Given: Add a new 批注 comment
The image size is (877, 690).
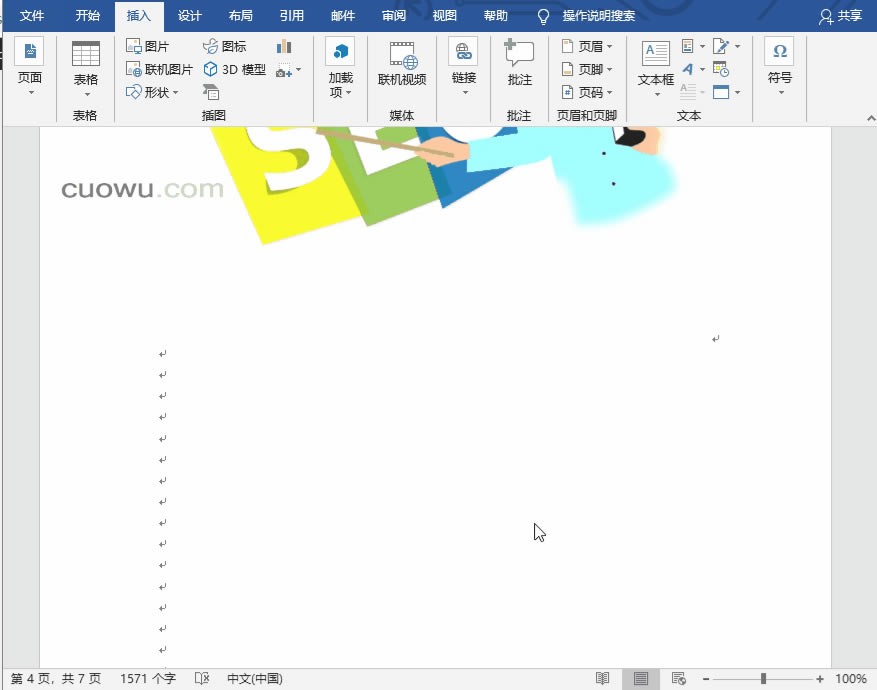Looking at the screenshot, I should point(519,63).
